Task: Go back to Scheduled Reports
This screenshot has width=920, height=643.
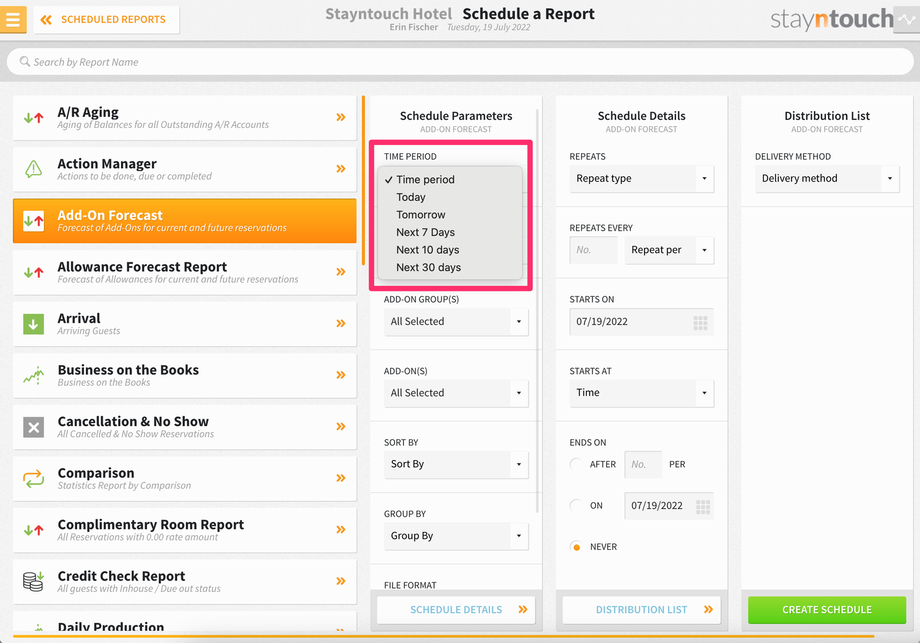Action: pyautogui.click(x=106, y=20)
